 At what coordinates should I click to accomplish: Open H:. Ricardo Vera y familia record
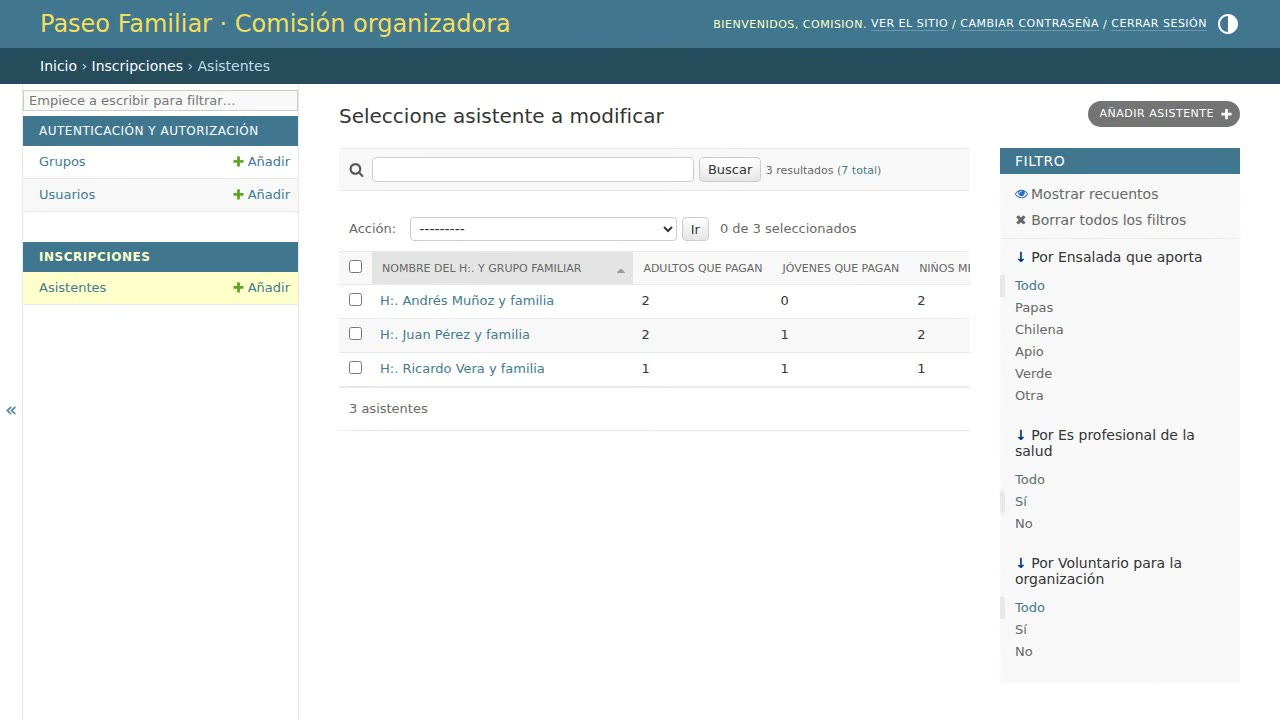[462, 368]
